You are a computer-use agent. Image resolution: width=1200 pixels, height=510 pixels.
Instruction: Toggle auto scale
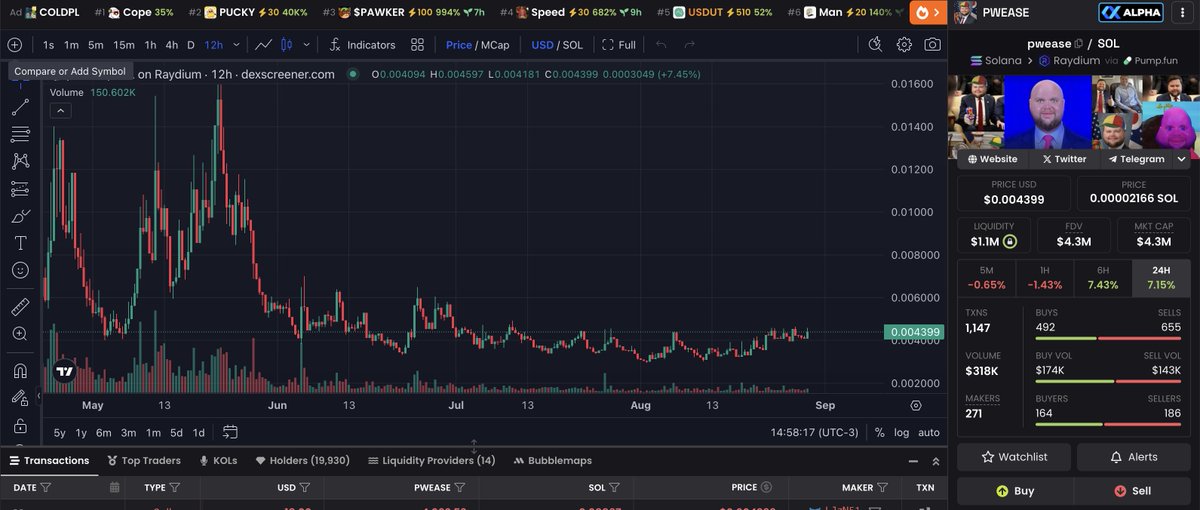pyautogui.click(x=929, y=432)
